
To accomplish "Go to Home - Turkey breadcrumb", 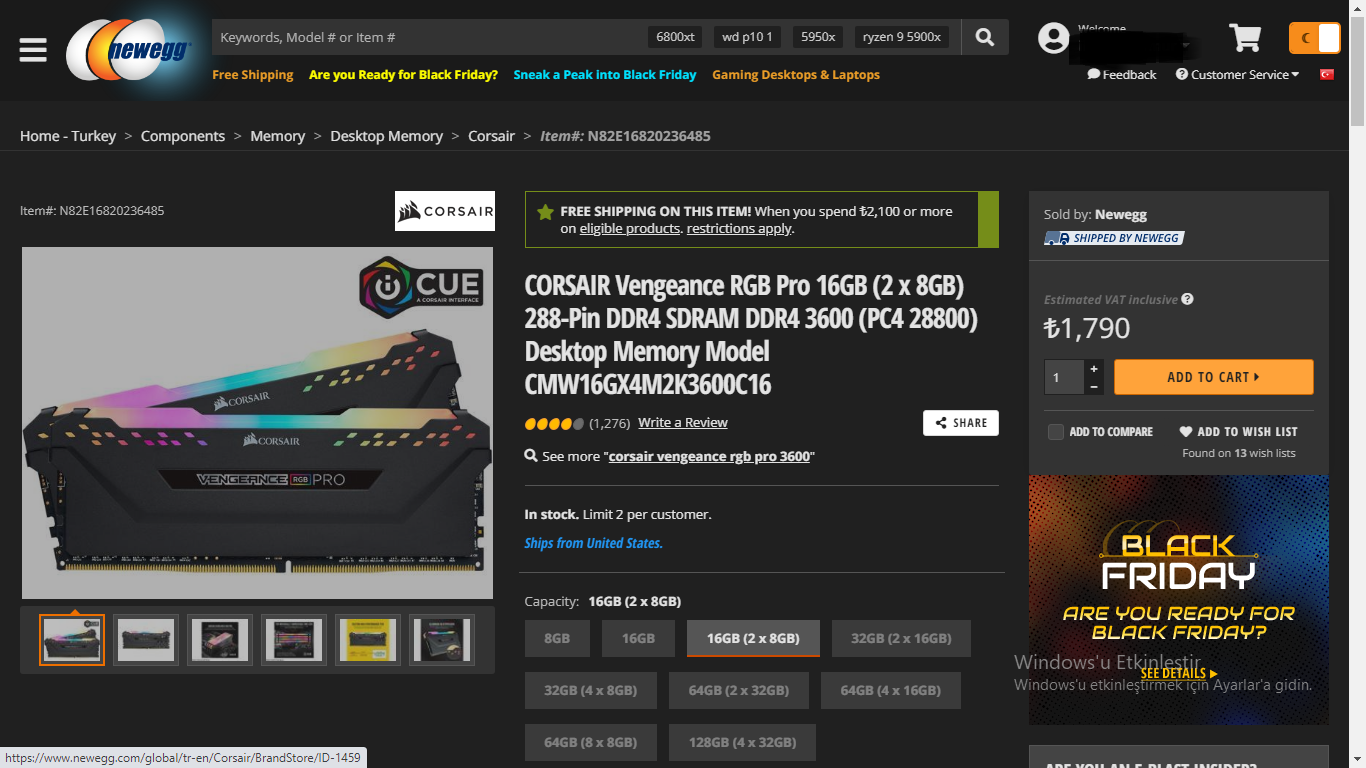I will click(68, 136).
